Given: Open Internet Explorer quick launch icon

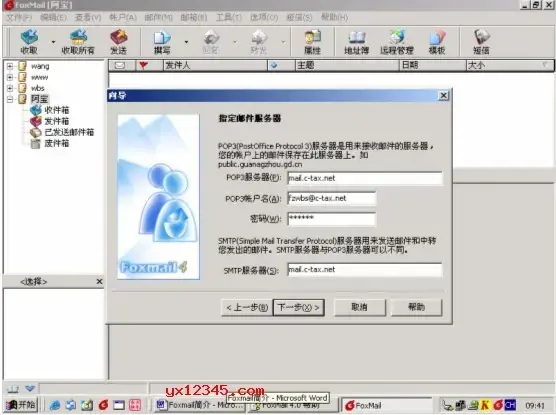Looking at the screenshot, I should pyautogui.click(x=54, y=405).
